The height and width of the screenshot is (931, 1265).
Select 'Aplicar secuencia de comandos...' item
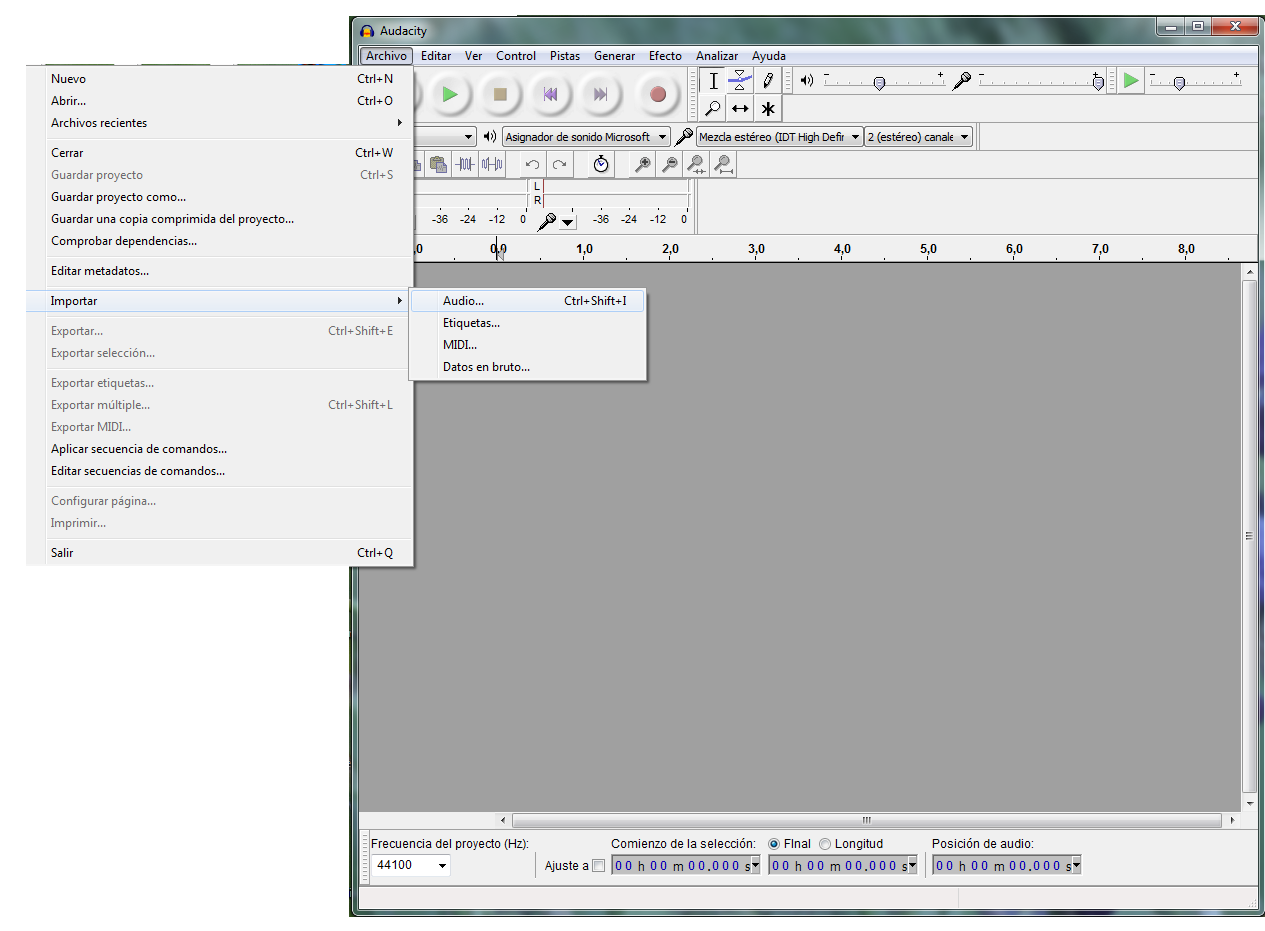point(220,449)
